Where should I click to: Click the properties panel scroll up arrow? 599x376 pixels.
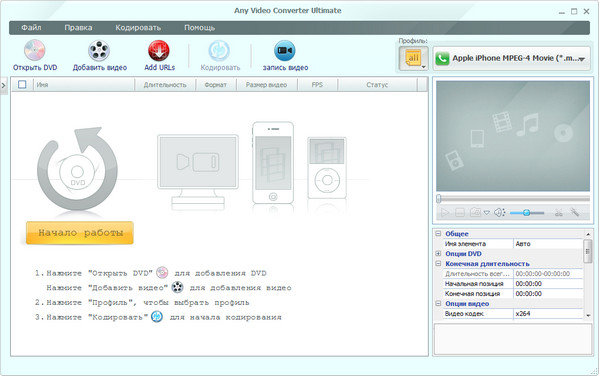(x=588, y=234)
